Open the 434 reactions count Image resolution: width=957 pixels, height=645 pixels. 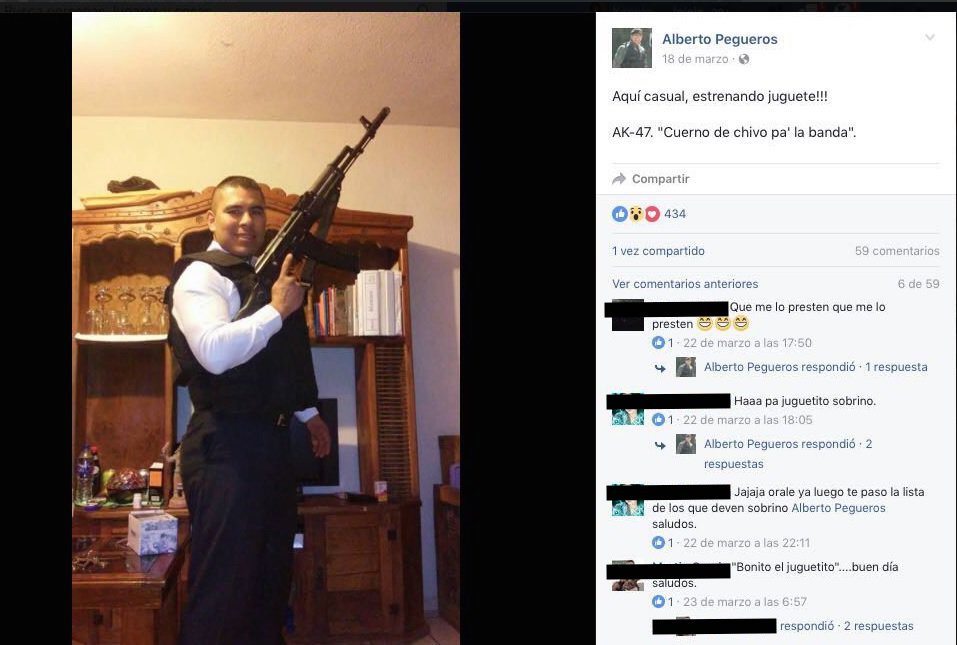[x=675, y=214]
